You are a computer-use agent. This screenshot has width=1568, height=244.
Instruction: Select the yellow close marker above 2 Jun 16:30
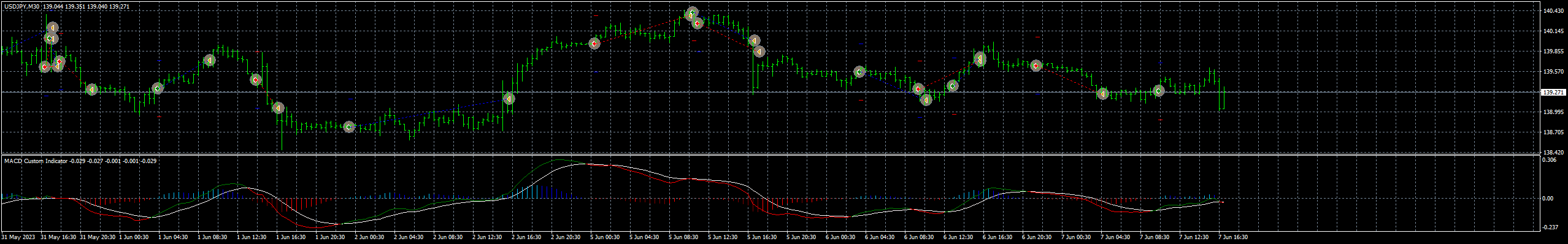pyautogui.click(x=509, y=98)
